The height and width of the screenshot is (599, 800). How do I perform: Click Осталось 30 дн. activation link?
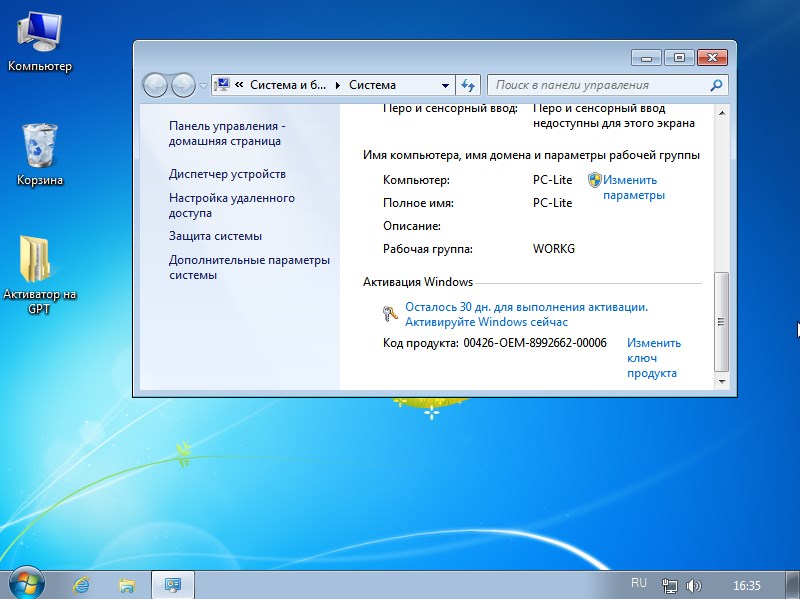coord(526,314)
